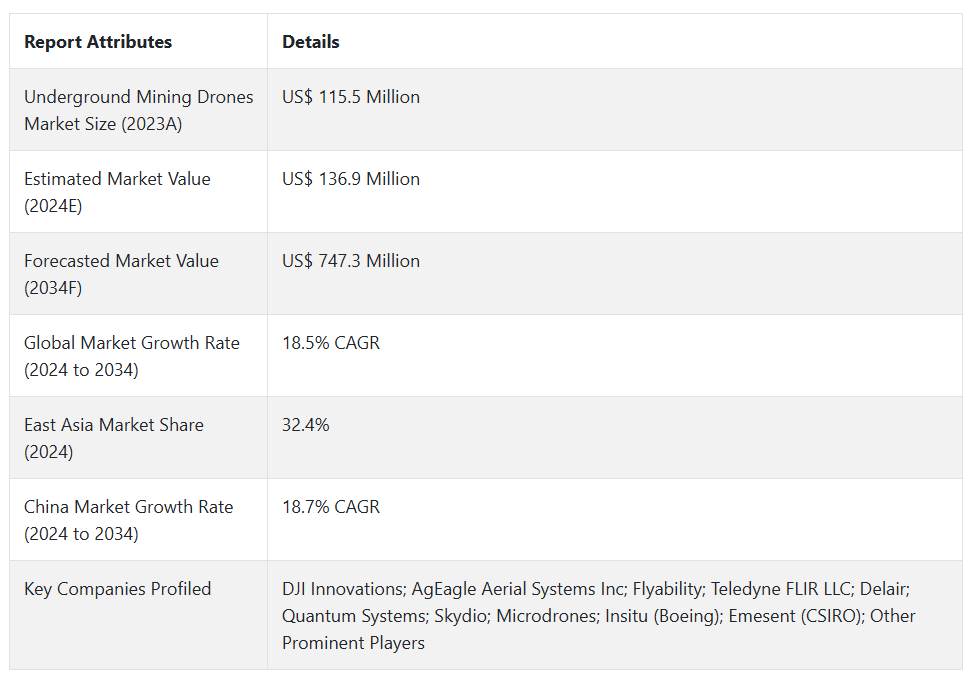Click the 18.5% CAGR value
Image resolution: width=970 pixels, height=681 pixels.
[331, 343]
